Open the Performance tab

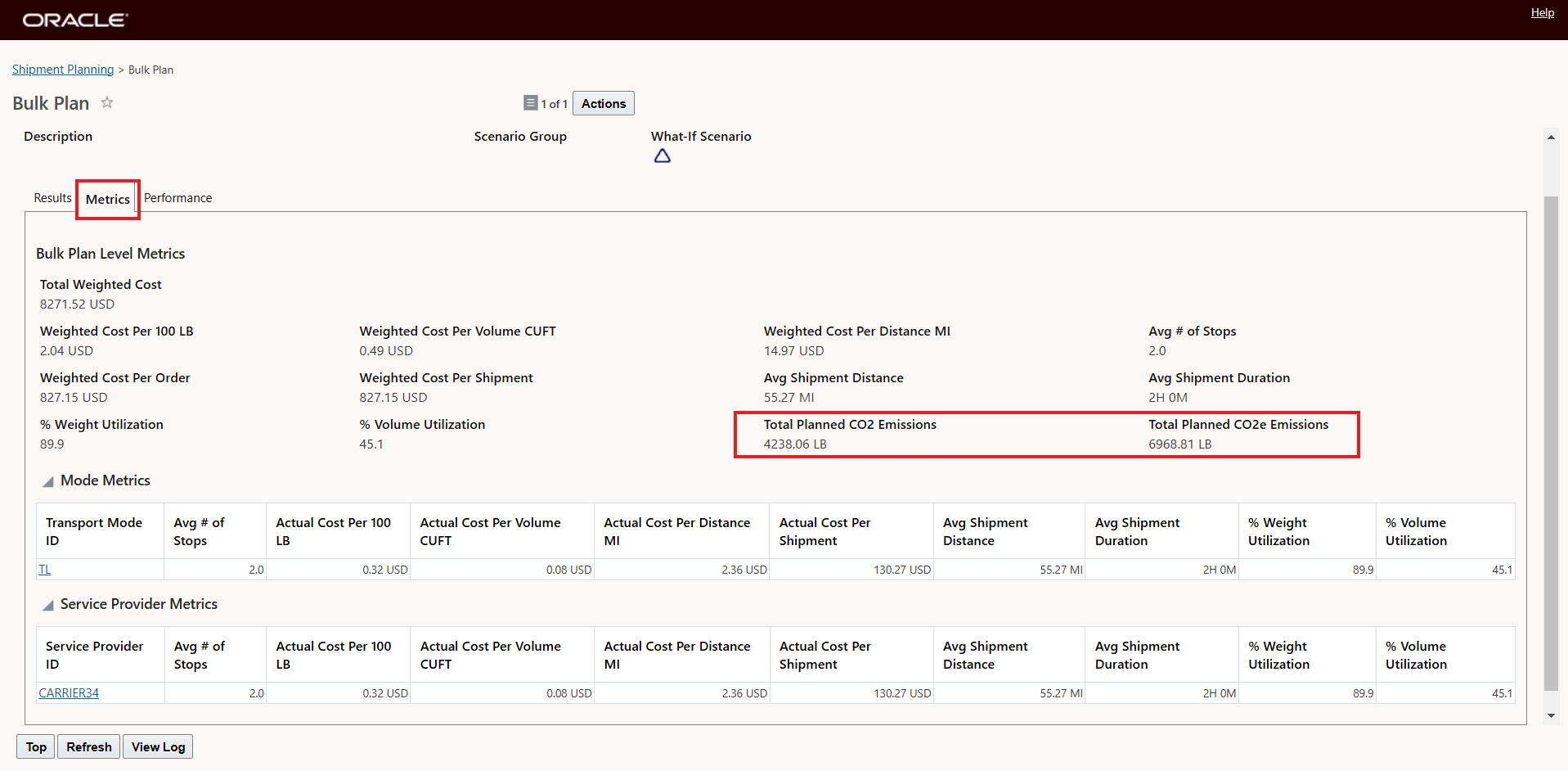(177, 198)
